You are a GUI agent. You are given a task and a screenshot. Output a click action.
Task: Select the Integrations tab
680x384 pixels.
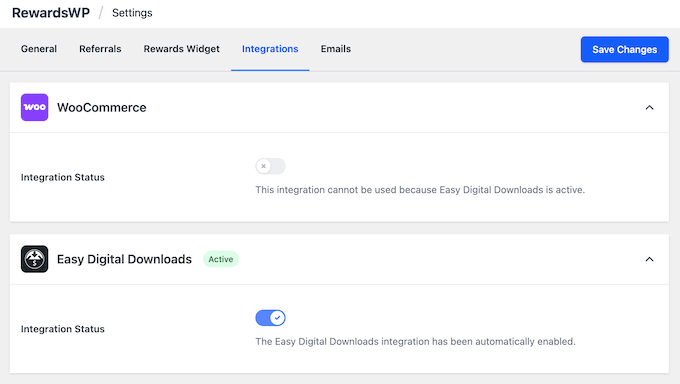[270, 49]
